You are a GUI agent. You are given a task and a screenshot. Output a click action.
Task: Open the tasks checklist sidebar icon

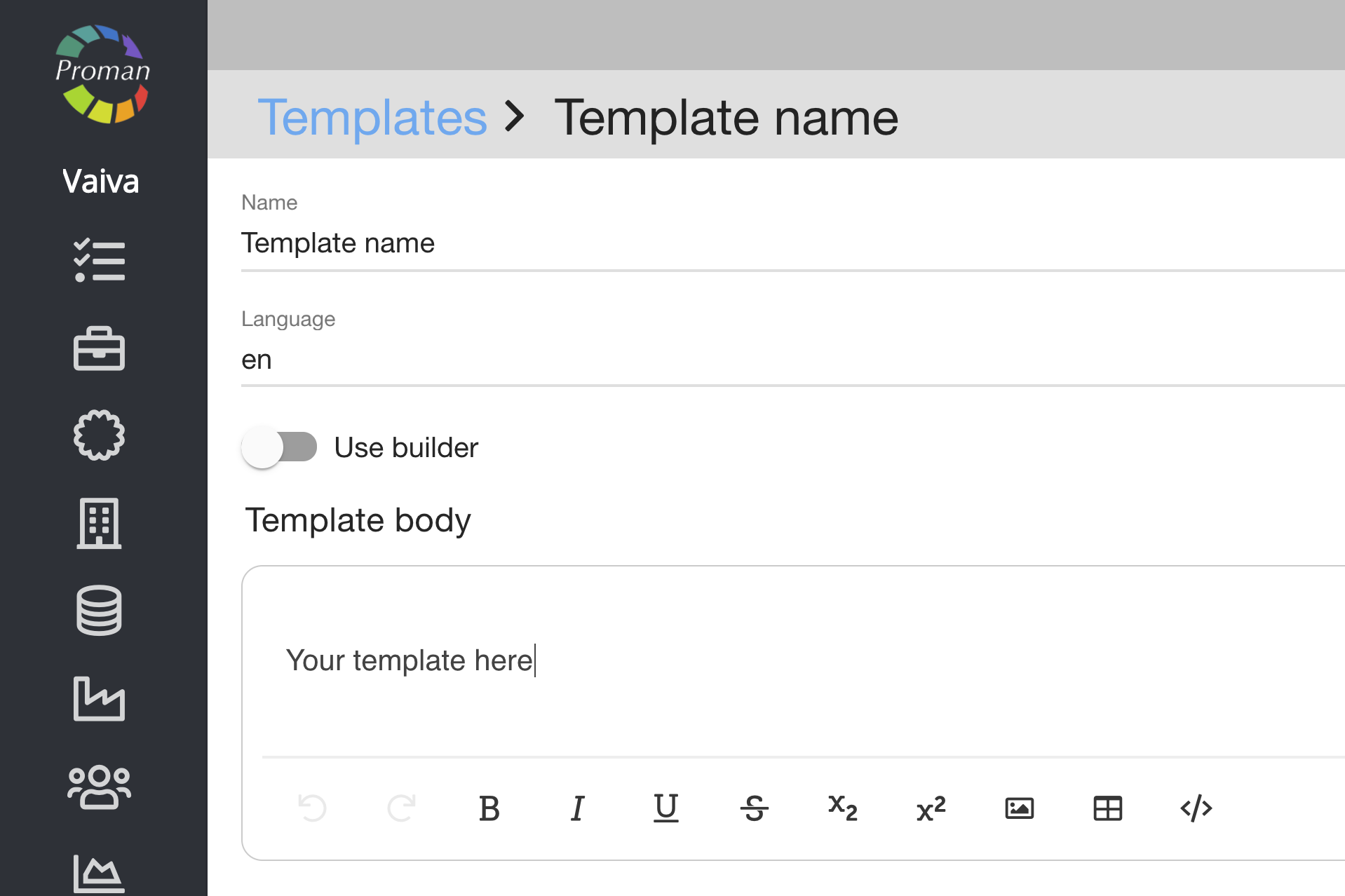99,261
